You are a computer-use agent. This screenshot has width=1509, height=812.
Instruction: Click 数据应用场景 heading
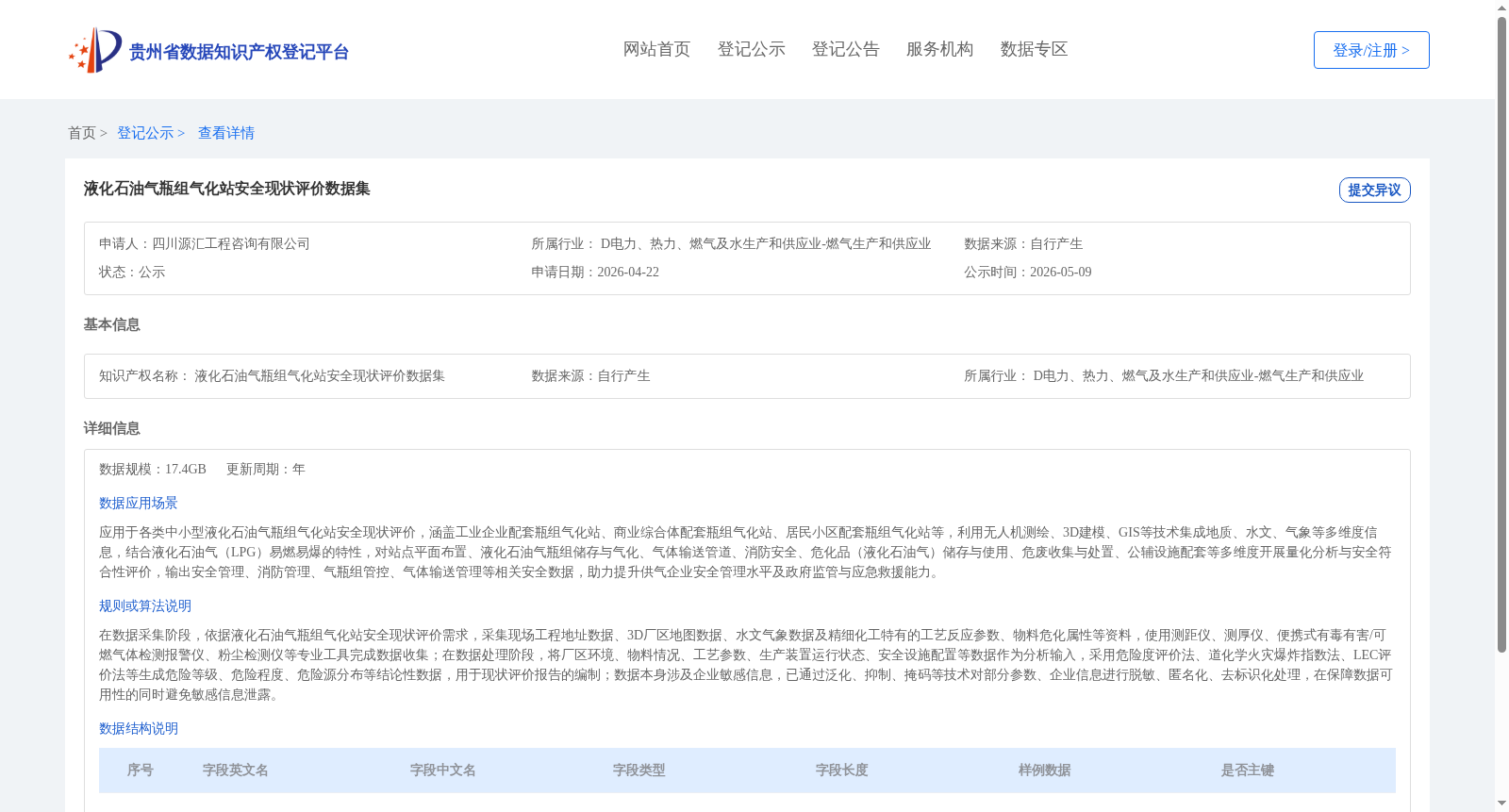[x=139, y=503]
